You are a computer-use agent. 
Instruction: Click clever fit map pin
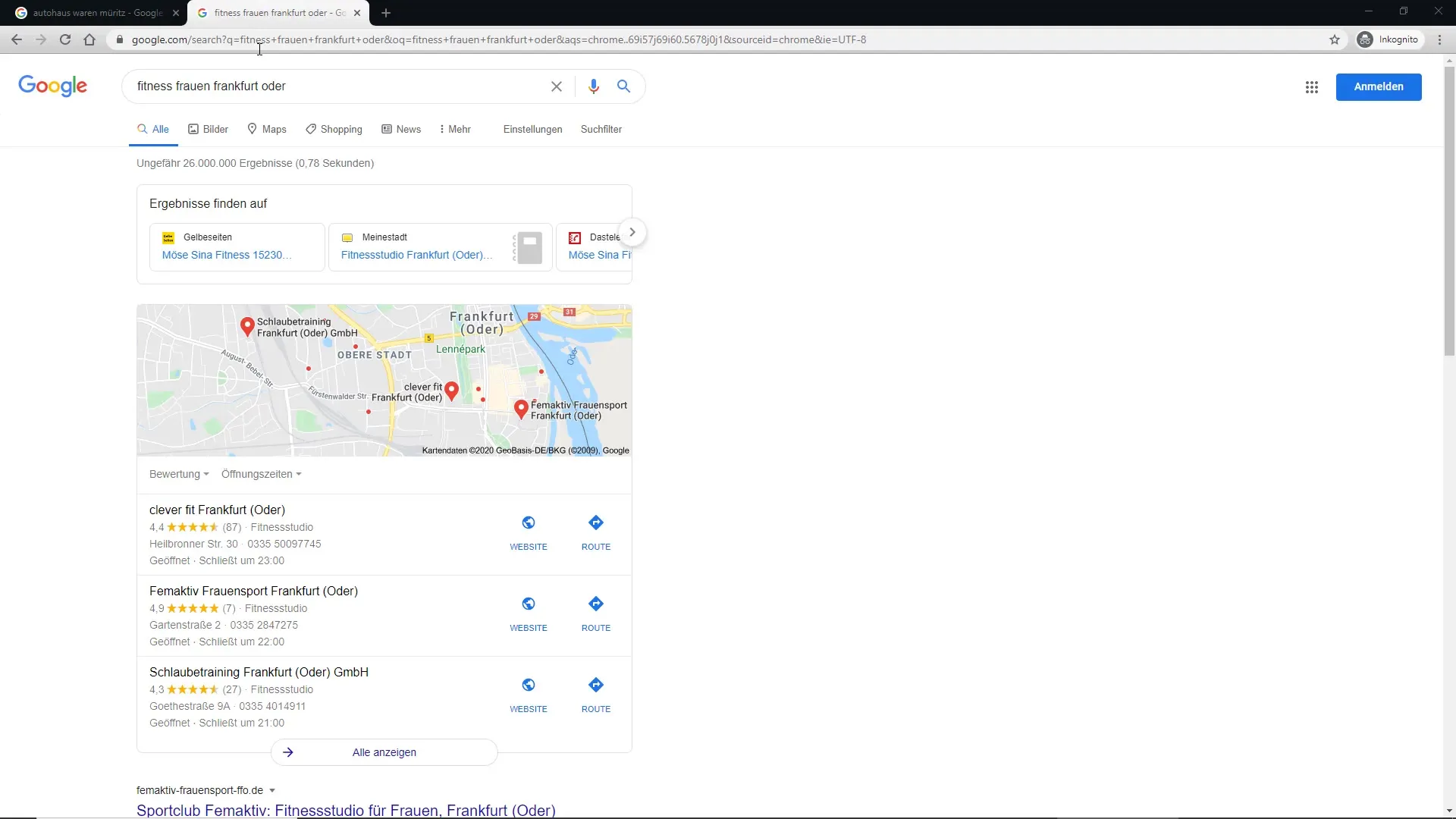pos(452,391)
